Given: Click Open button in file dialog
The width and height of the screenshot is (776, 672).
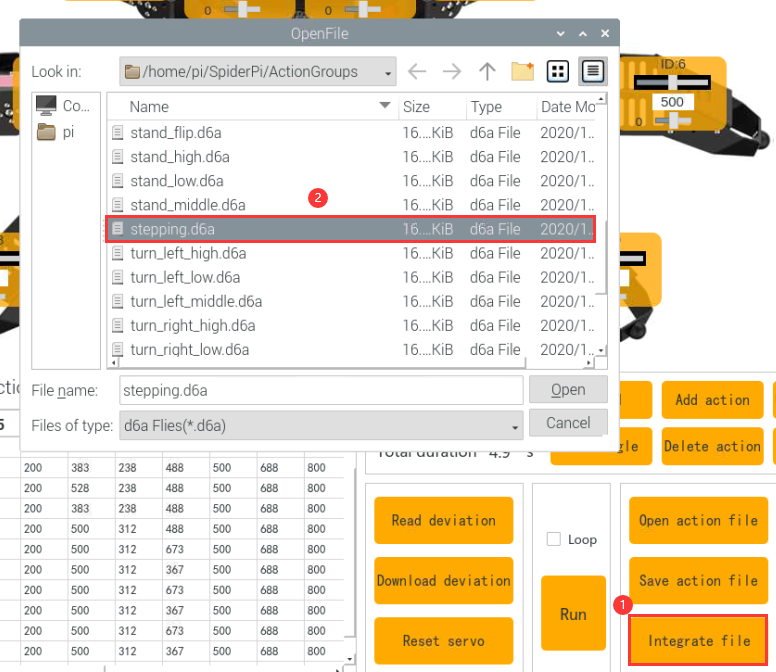Looking at the screenshot, I should pos(568,389).
